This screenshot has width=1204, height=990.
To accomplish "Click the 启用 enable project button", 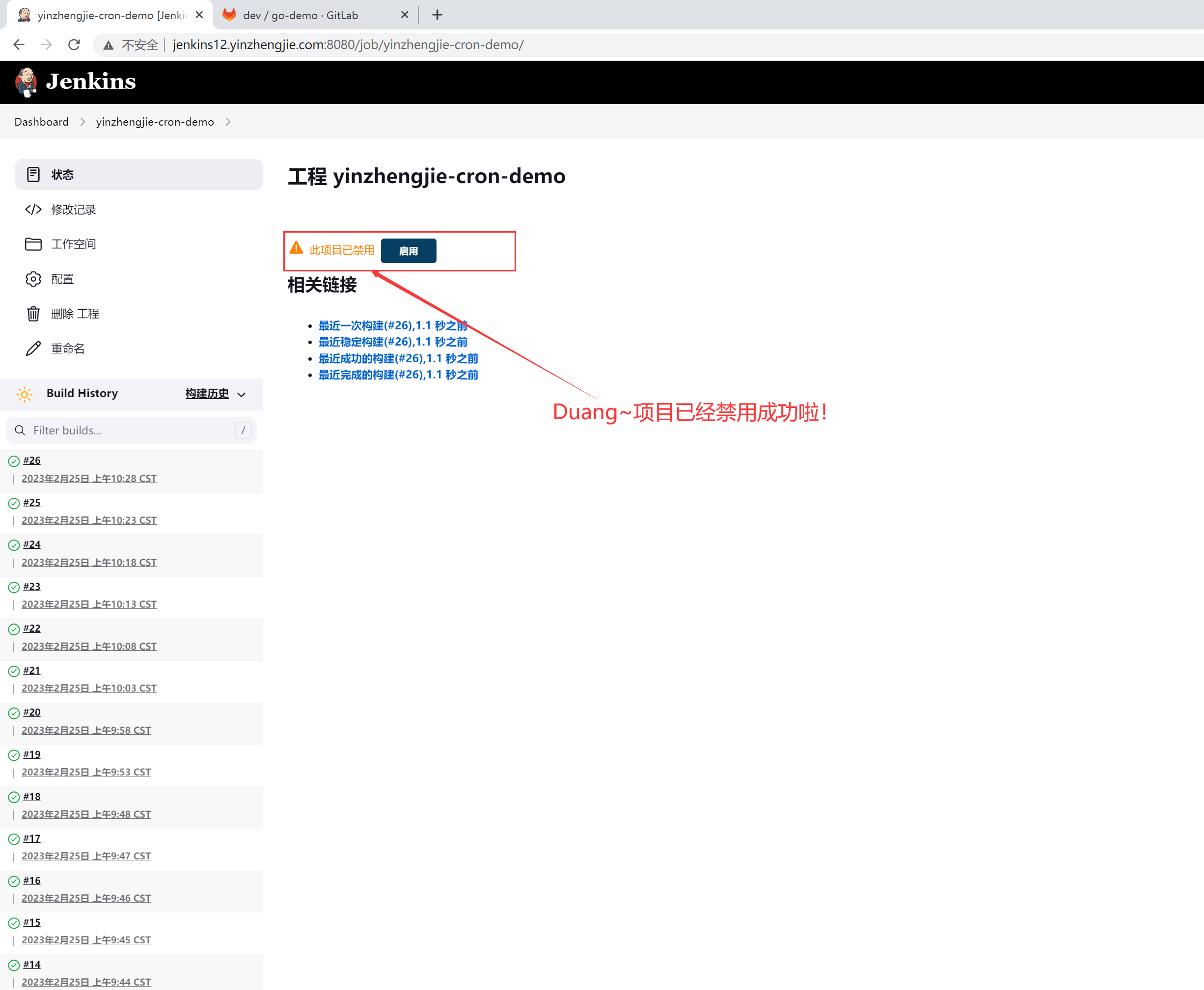I will coord(408,251).
